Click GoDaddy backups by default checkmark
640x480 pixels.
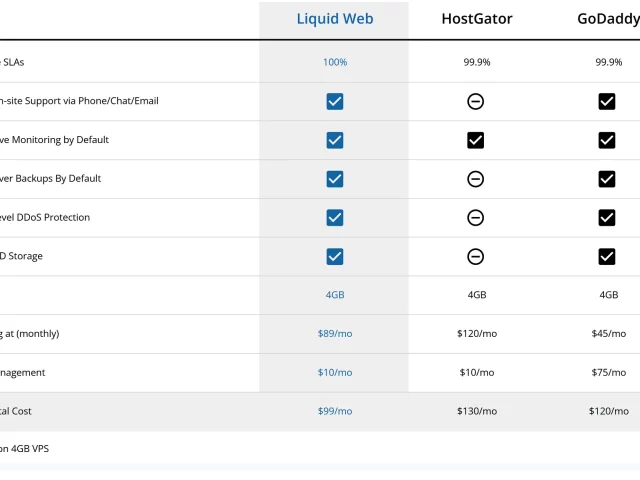click(607, 179)
